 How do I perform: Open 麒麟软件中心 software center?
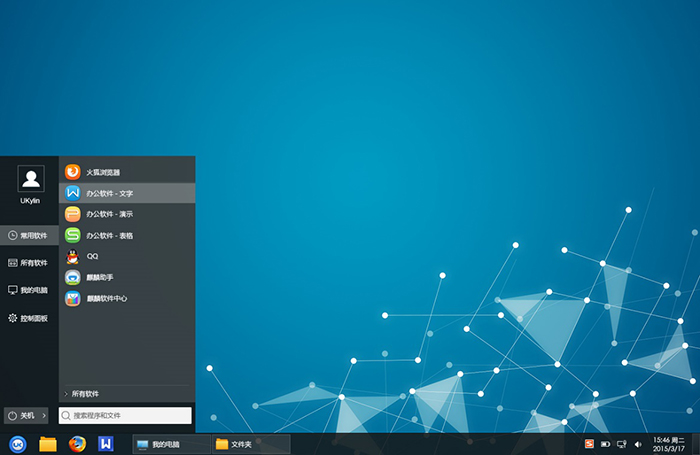coord(105,298)
